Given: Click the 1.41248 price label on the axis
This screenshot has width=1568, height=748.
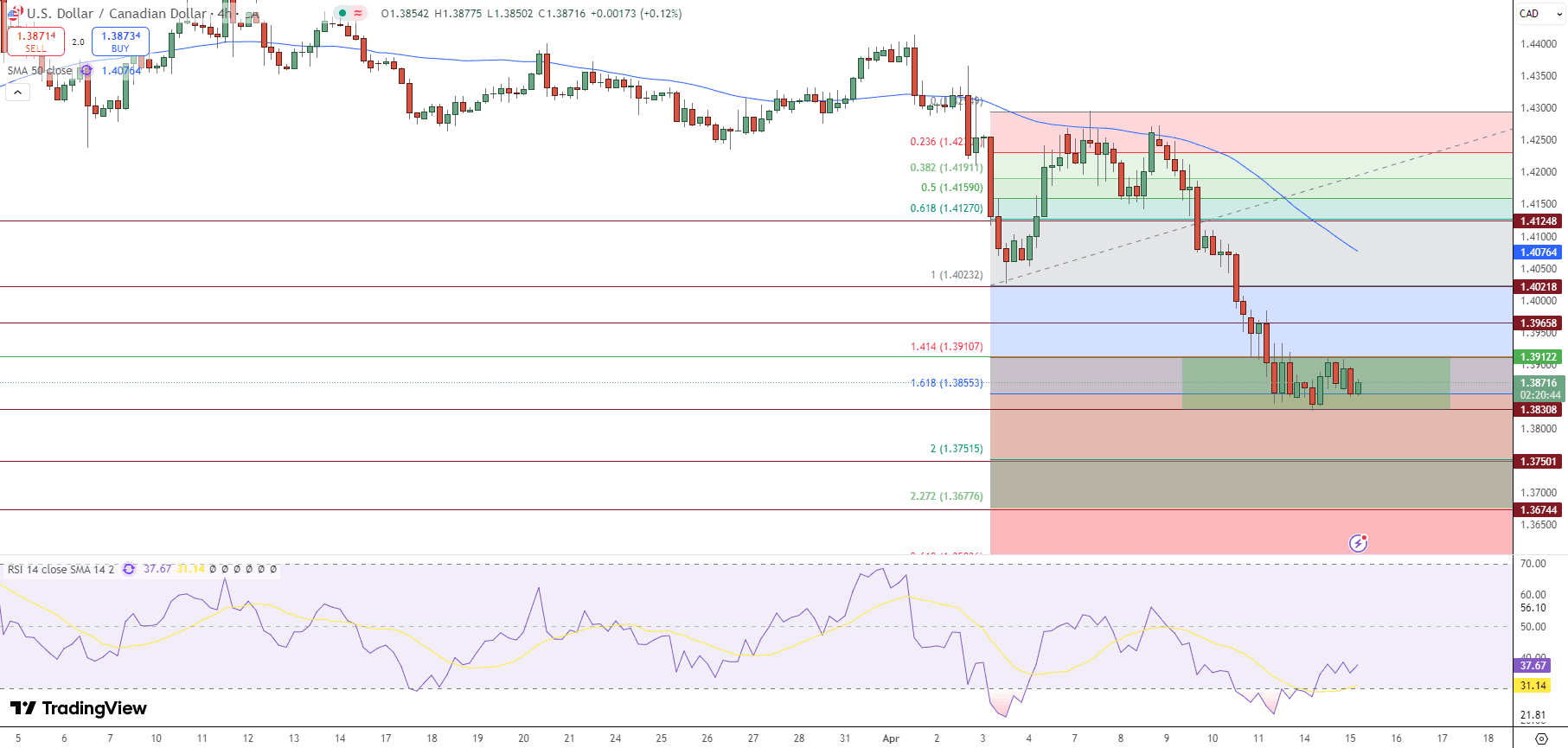Looking at the screenshot, I should 1539,221.
